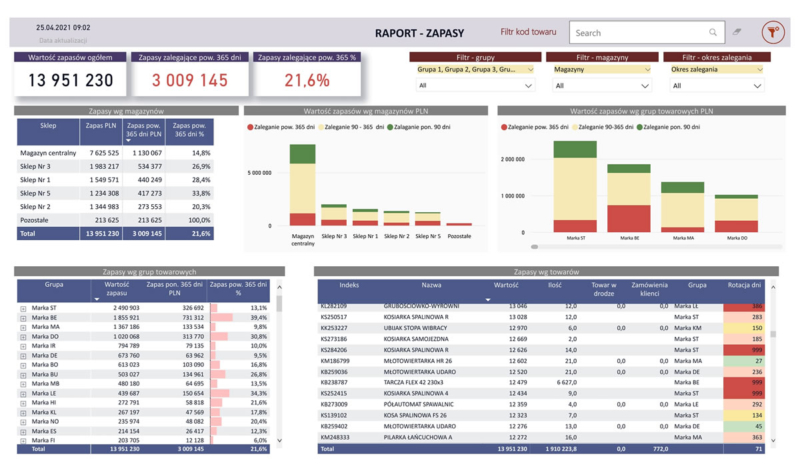Click into the Search input field
Viewport: 800px width, 475px height.
tap(640, 33)
